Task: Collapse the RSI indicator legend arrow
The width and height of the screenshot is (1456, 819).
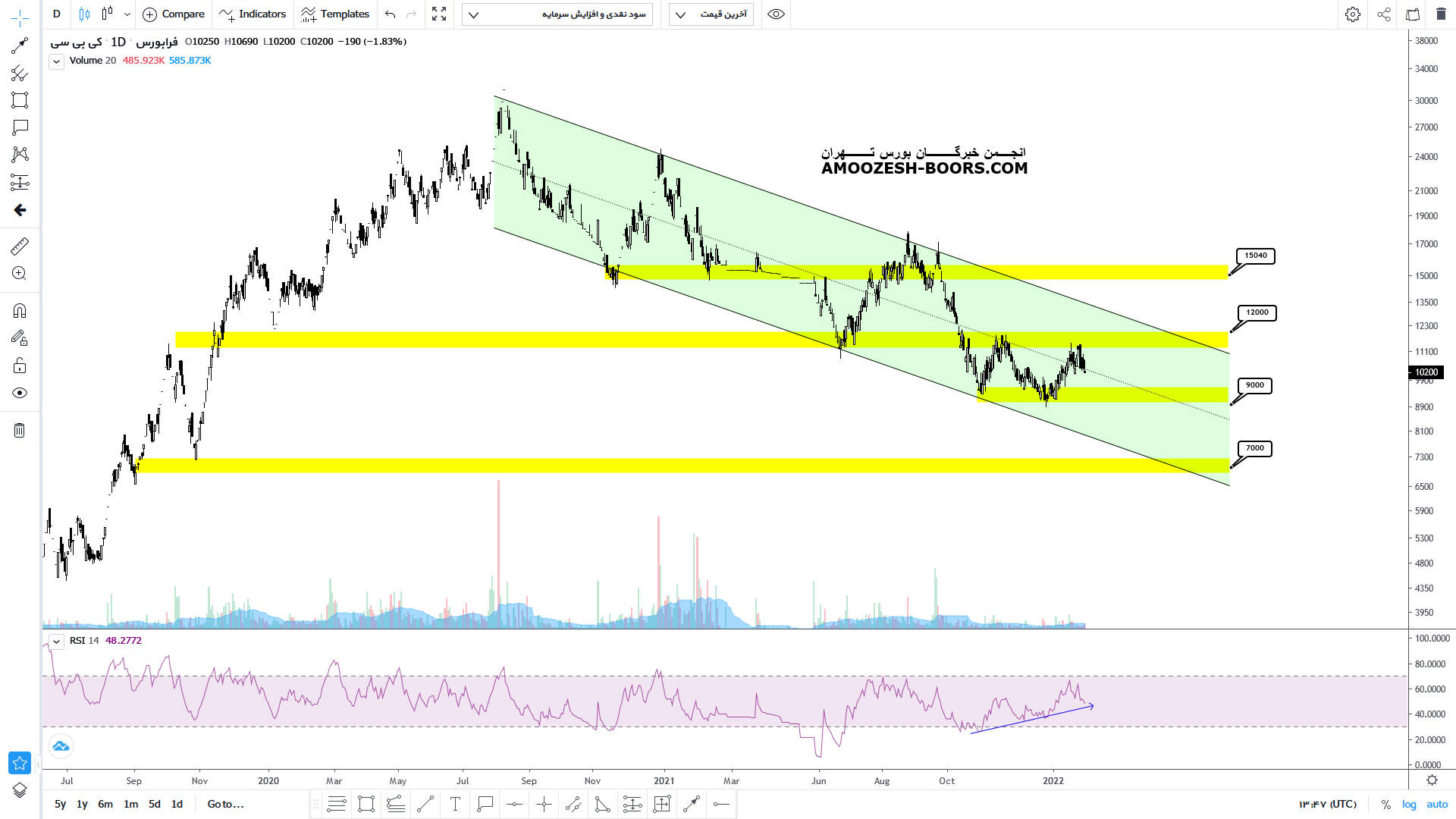Action: [x=57, y=642]
